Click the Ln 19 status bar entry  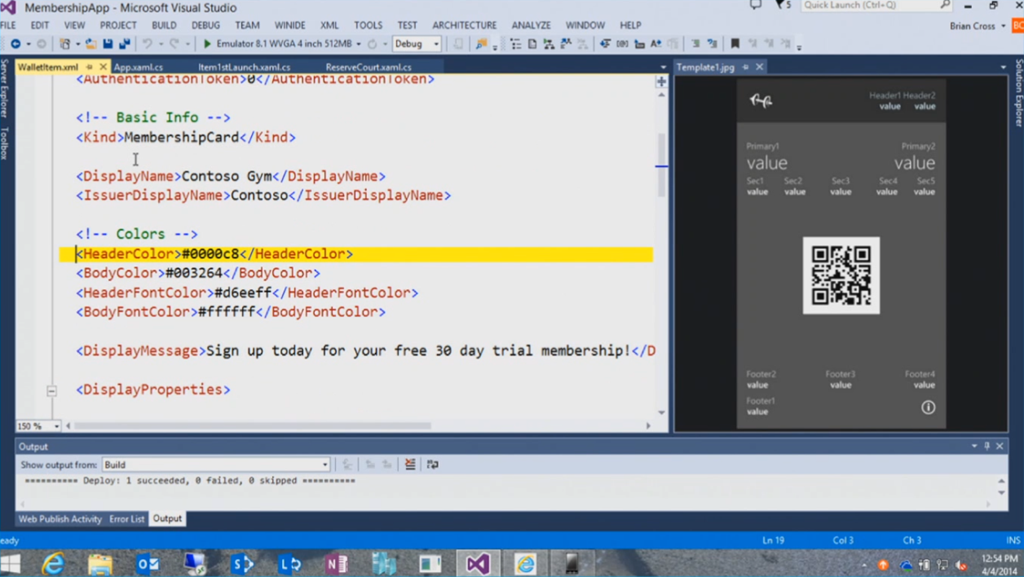(x=773, y=540)
